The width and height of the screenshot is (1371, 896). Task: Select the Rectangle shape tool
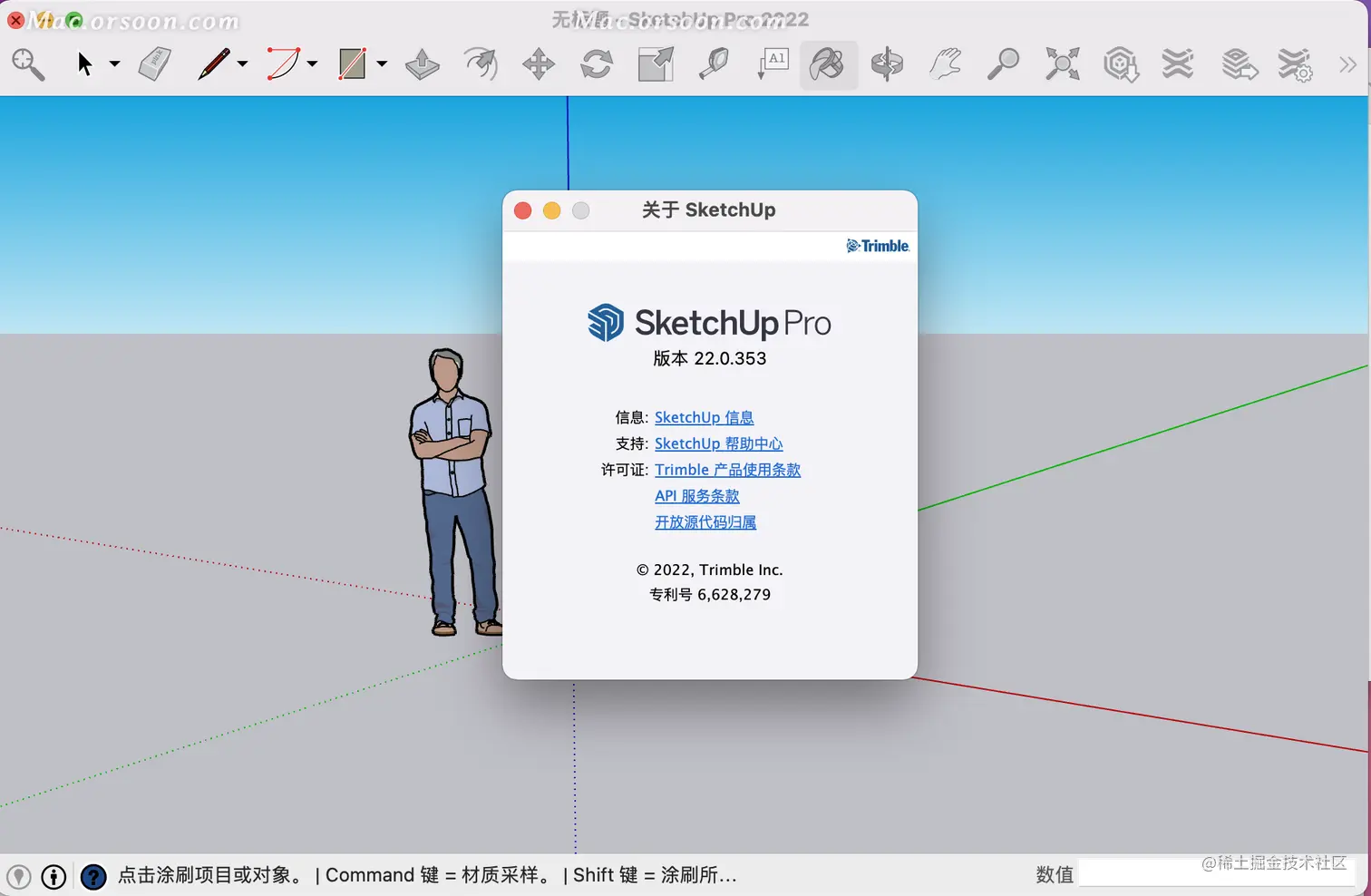click(352, 64)
